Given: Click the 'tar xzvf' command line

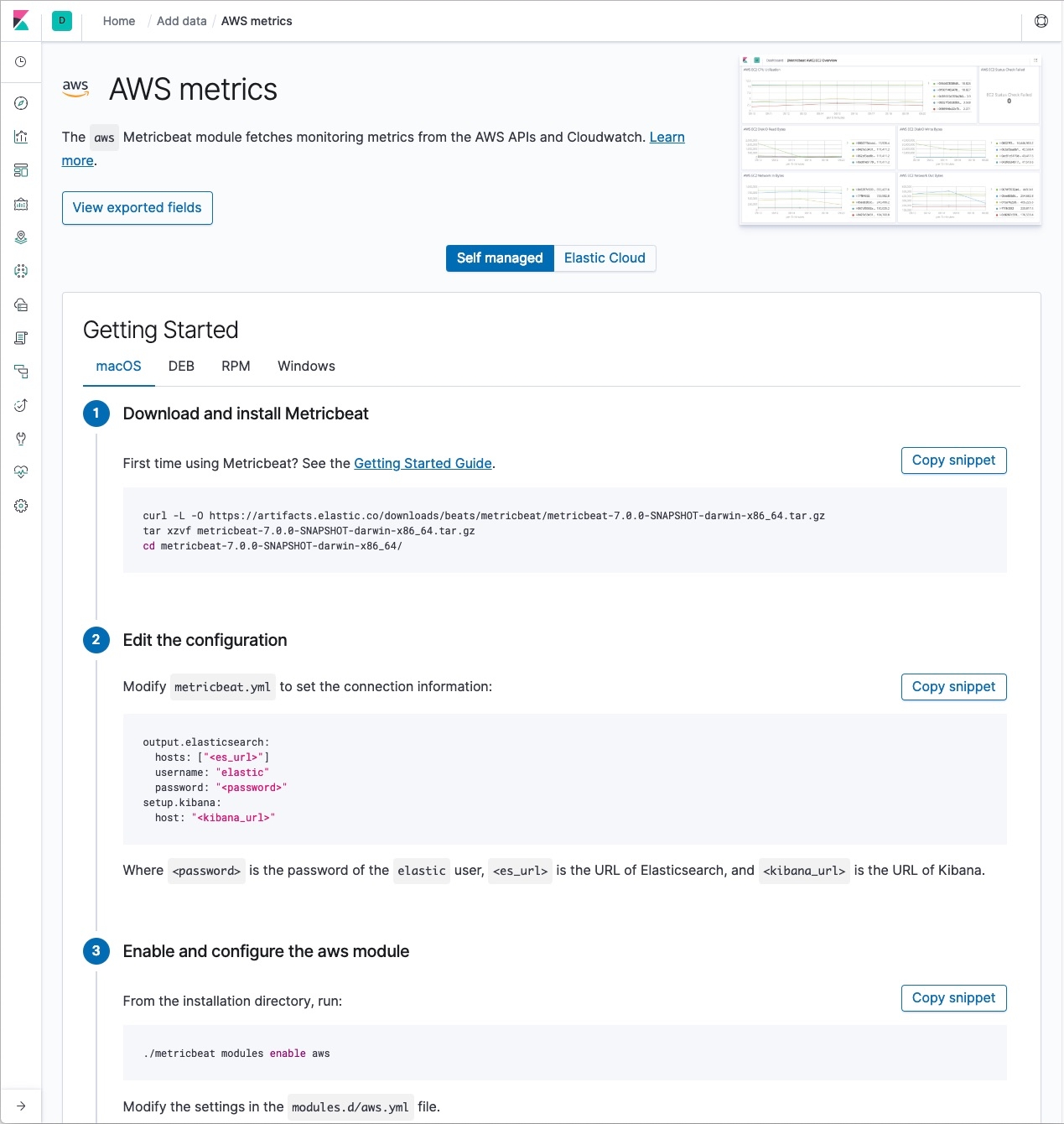Looking at the screenshot, I should pyautogui.click(x=309, y=531).
